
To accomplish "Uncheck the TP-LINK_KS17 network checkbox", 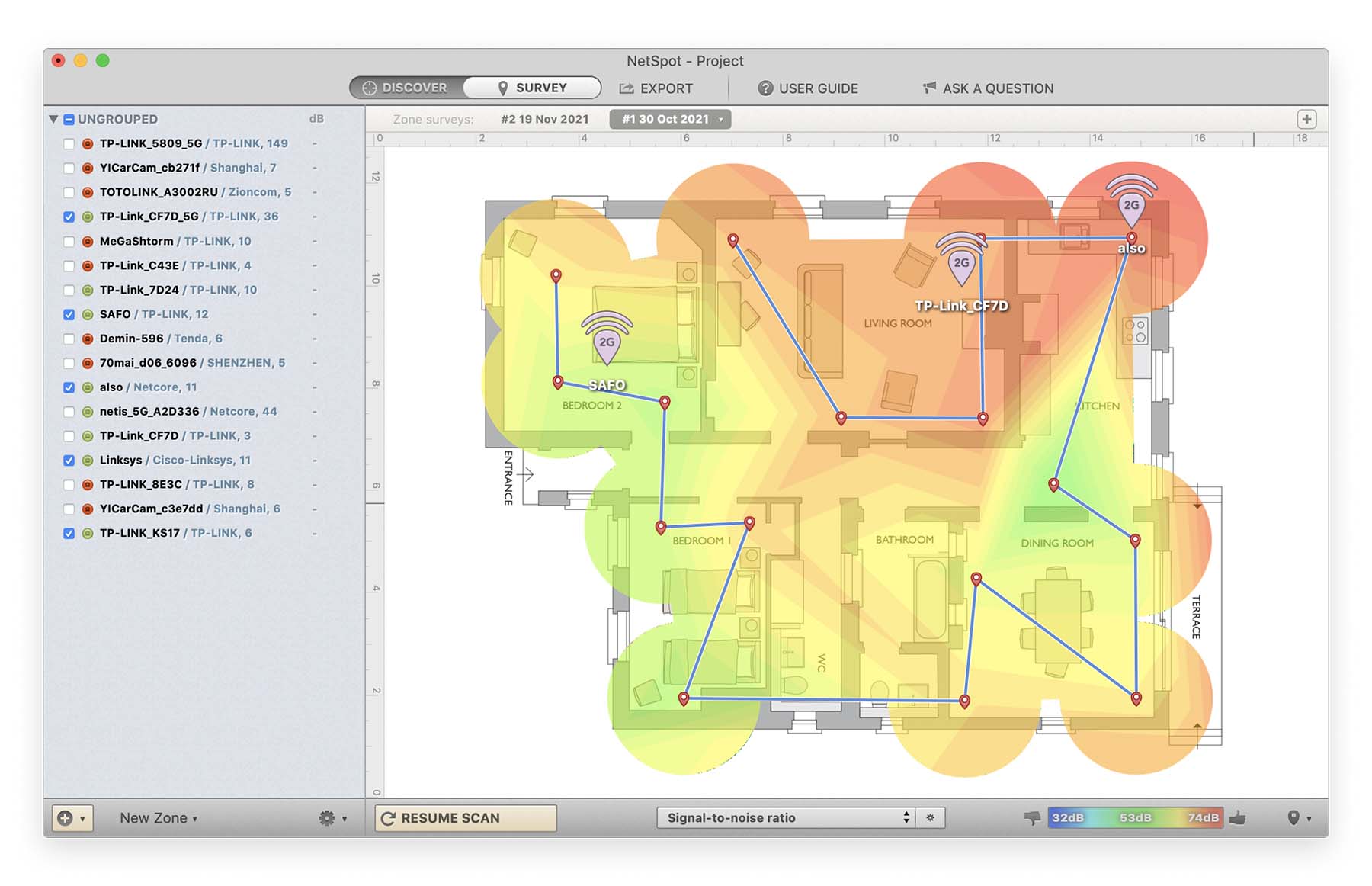I will point(69,534).
